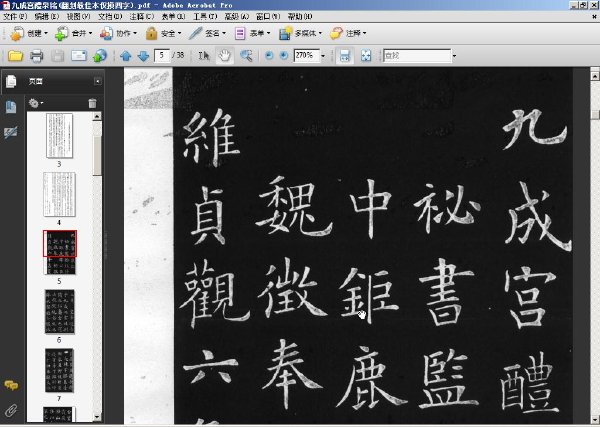Click the 270% zoom value field
600x427 pixels.
pyautogui.click(x=307, y=55)
